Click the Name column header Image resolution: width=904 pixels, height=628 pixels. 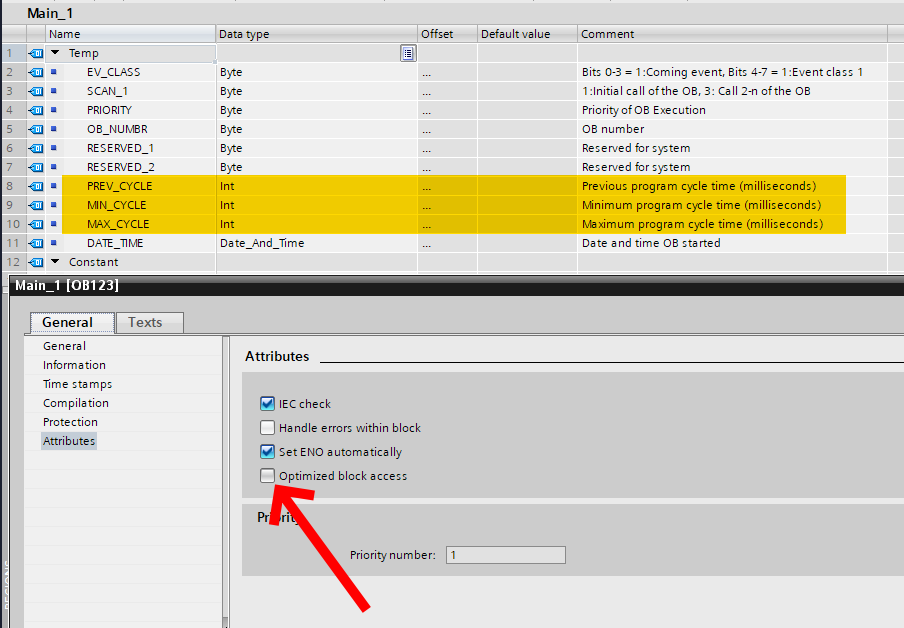(x=131, y=34)
